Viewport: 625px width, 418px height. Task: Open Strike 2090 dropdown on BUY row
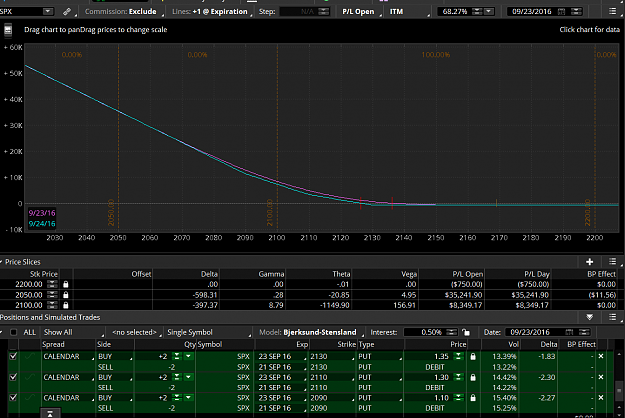[332, 398]
